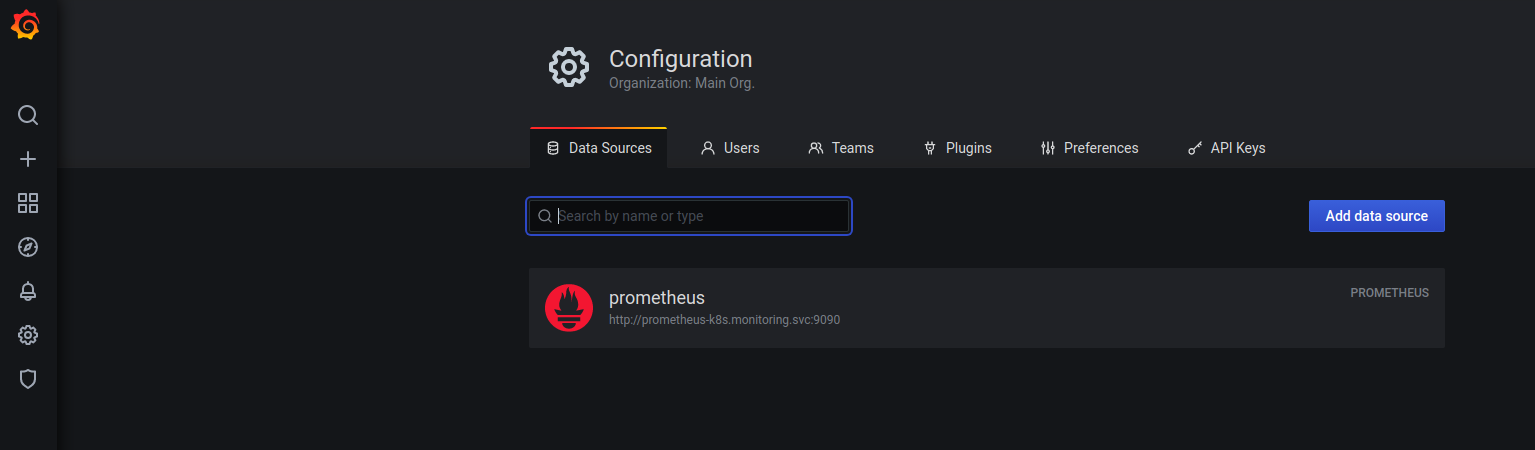Open the prometheus data source link
This screenshot has width=1535, height=450.
(x=657, y=298)
